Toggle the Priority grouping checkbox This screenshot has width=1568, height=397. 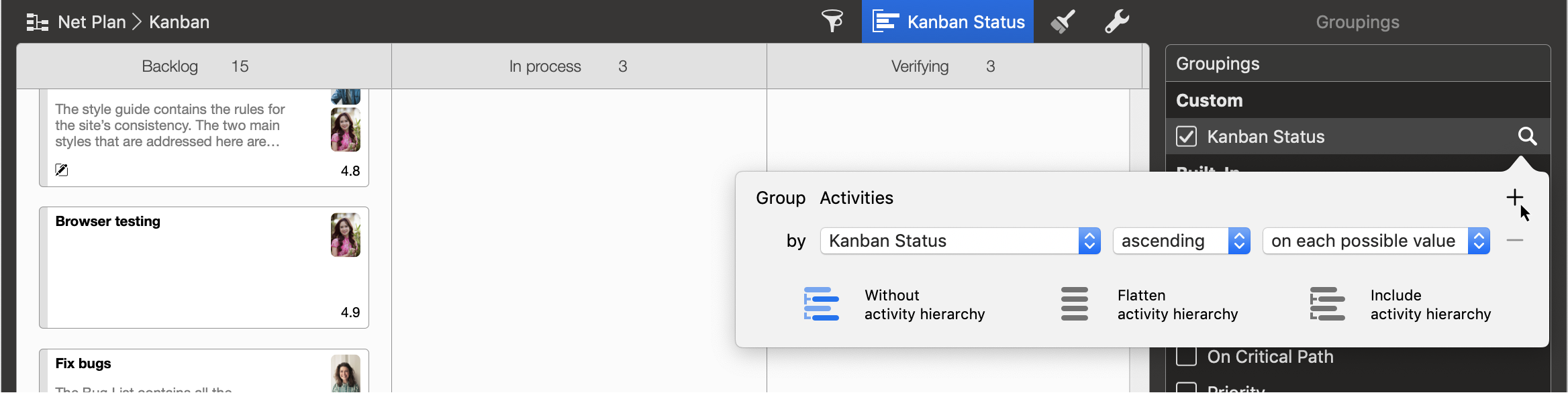point(1186,388)
